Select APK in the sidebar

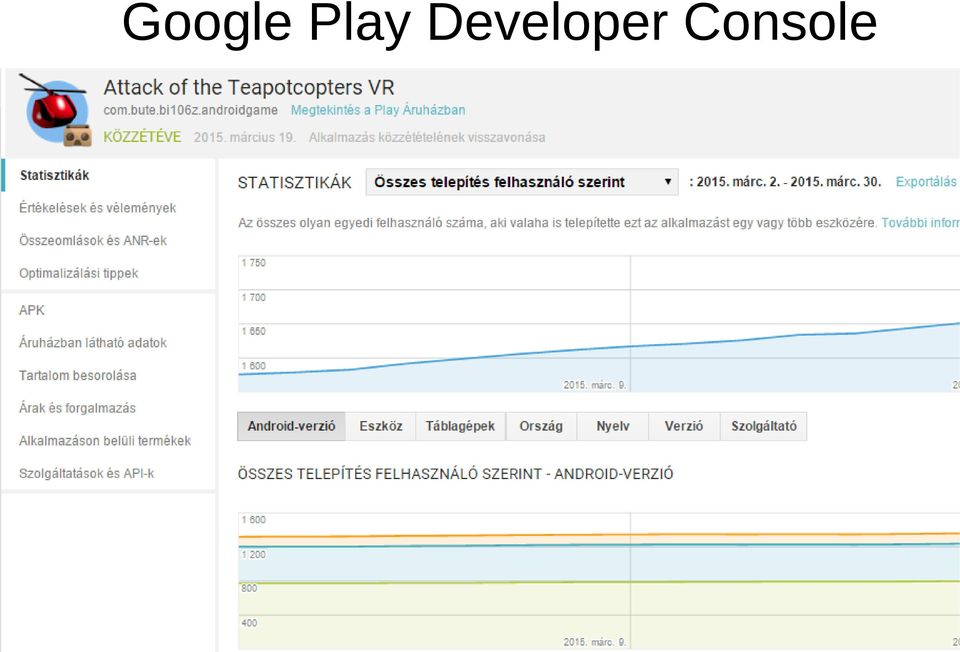(32, 310)
